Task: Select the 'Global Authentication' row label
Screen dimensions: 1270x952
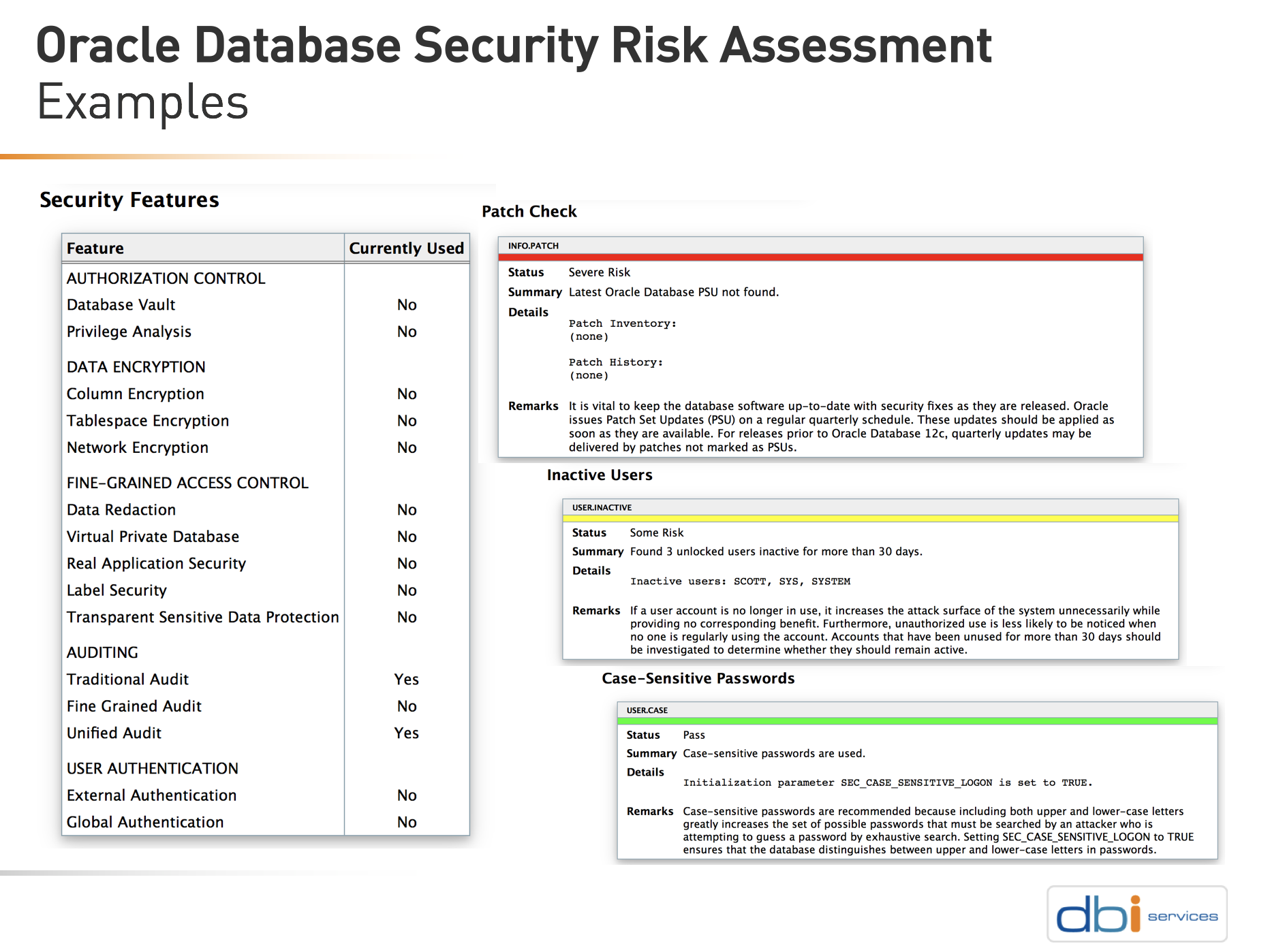Action: pos(145,822)
